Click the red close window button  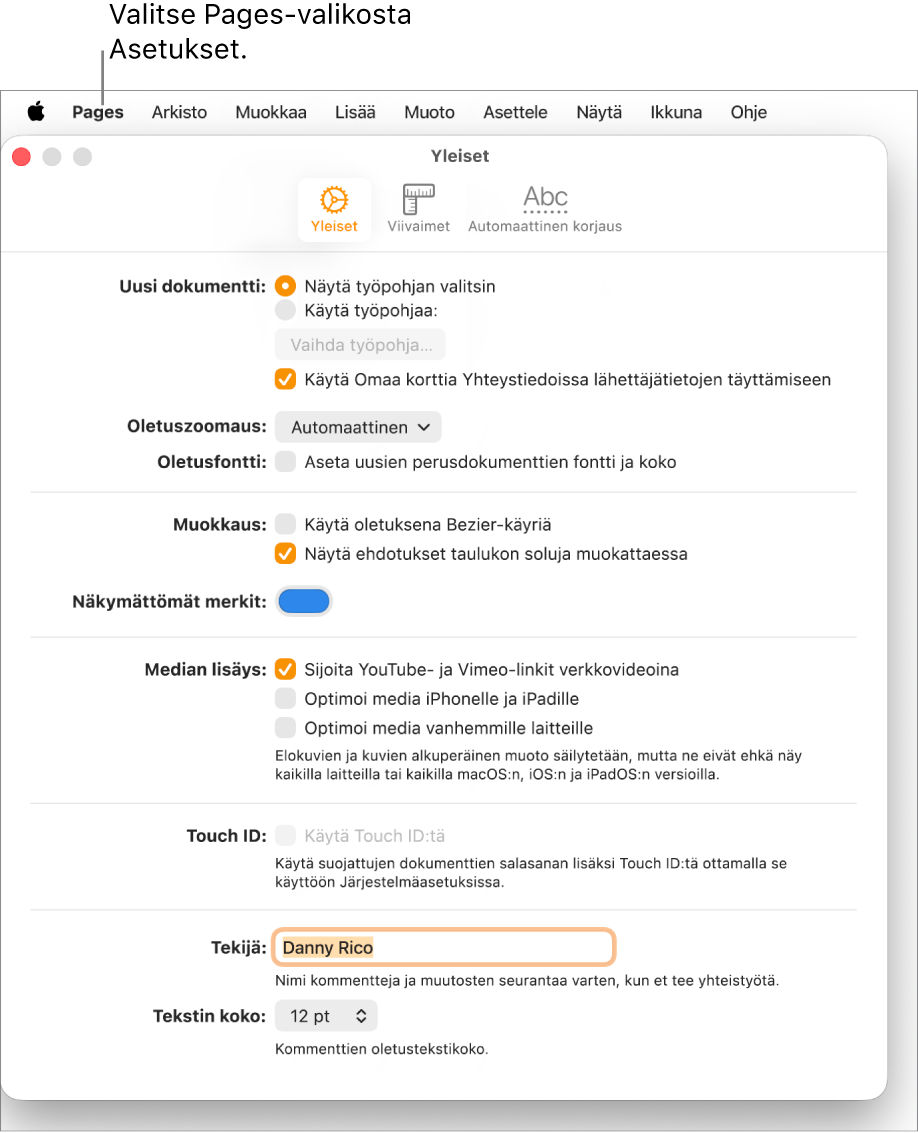click(22, 157)
